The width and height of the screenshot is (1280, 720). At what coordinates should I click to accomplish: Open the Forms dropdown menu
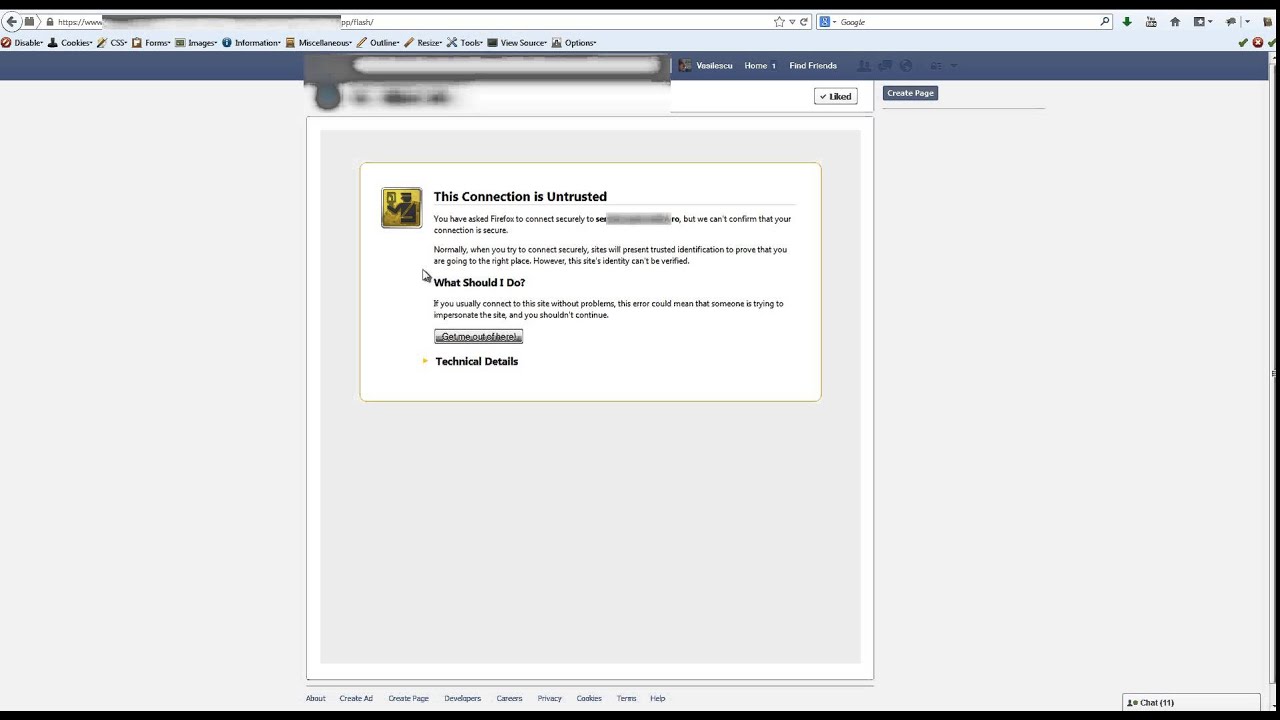coord(152,43)
